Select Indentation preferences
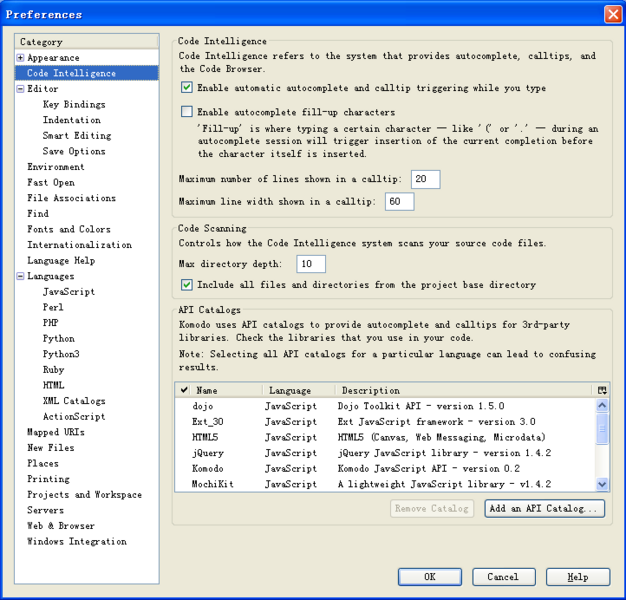626x600 pixels. 72,120
